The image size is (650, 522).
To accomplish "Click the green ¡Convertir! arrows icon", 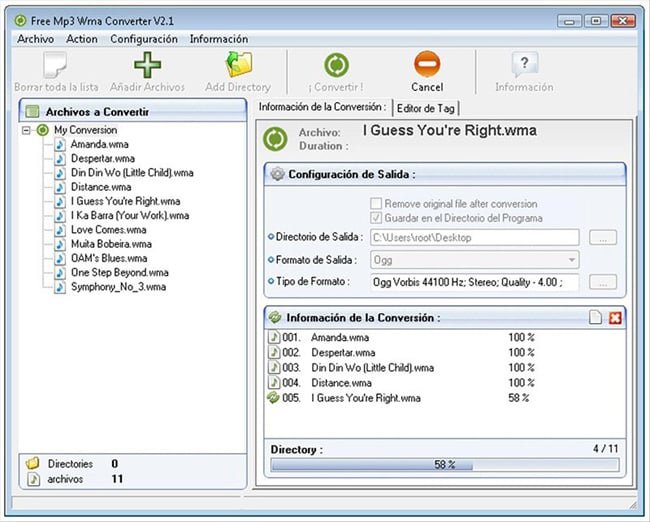I will pos(336,66).
